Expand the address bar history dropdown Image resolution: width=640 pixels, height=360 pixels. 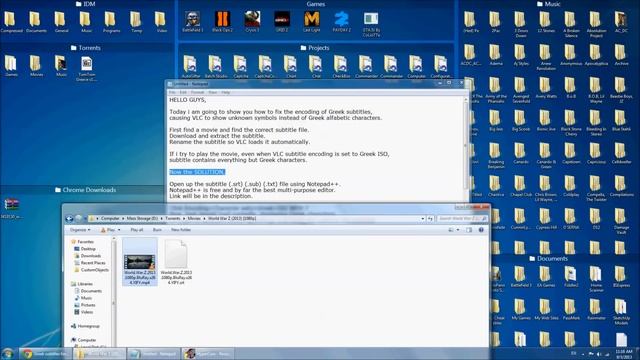[422, 218]
